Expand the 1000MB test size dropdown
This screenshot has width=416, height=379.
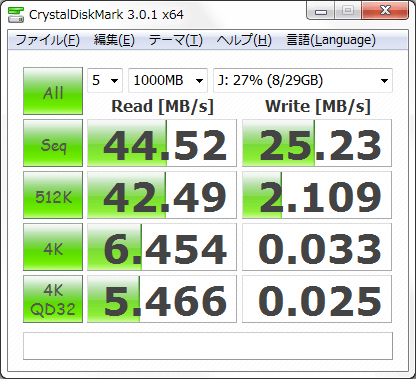168,80
